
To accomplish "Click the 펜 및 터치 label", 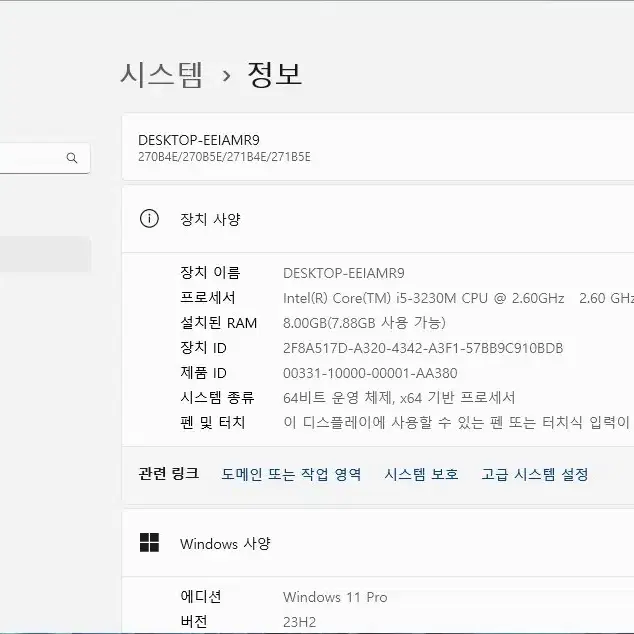I will (x=213, y=423).
